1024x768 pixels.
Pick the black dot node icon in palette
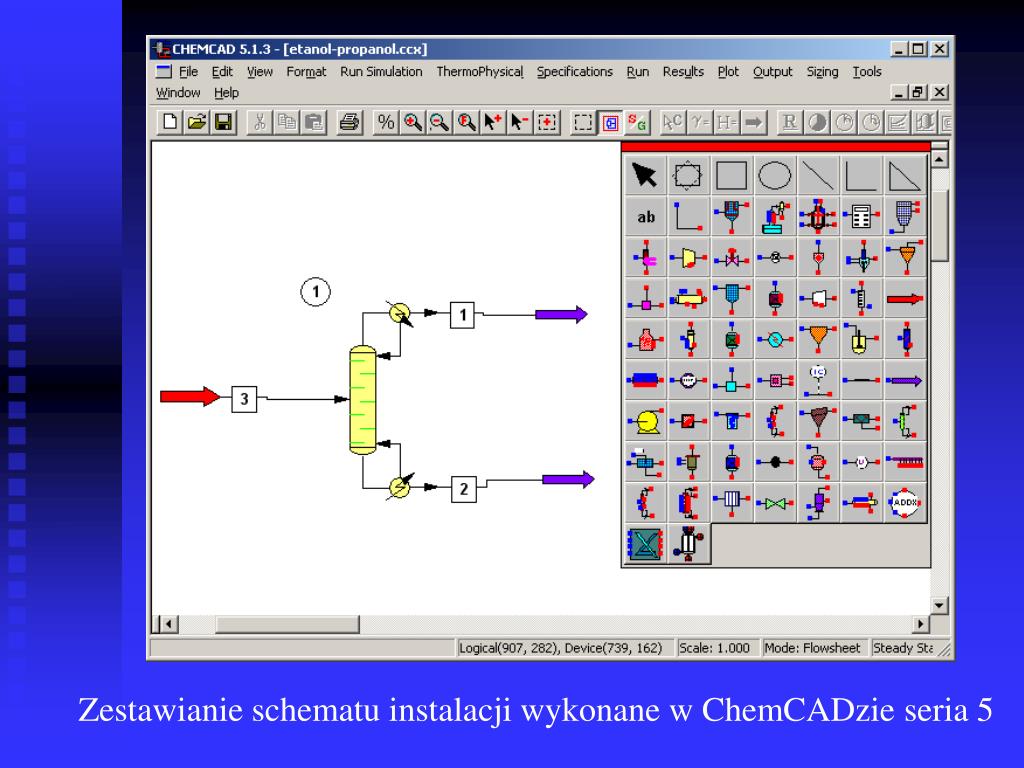pos(775,462)
